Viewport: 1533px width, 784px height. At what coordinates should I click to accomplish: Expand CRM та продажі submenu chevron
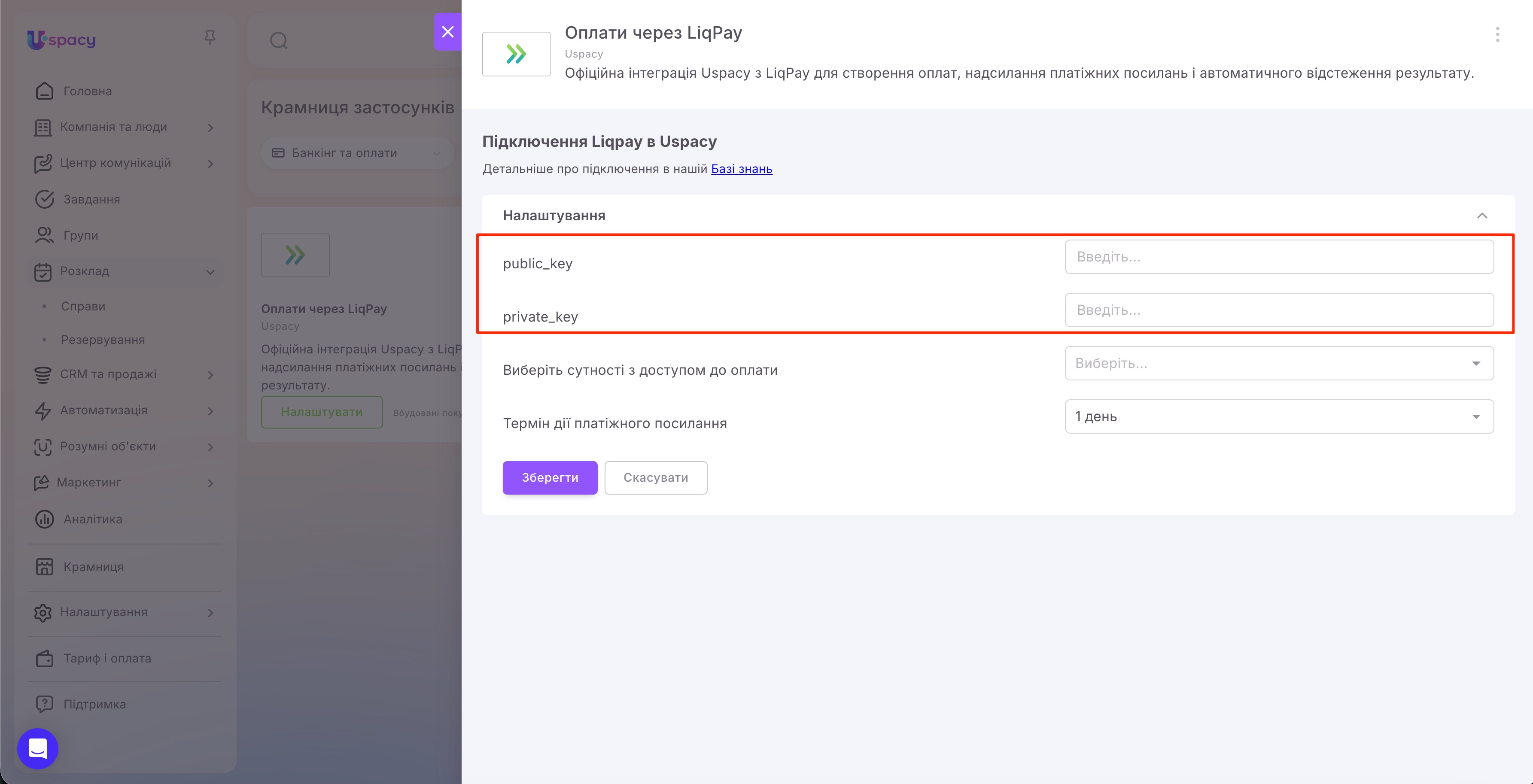pyautogui.click(x=211, y=375)
